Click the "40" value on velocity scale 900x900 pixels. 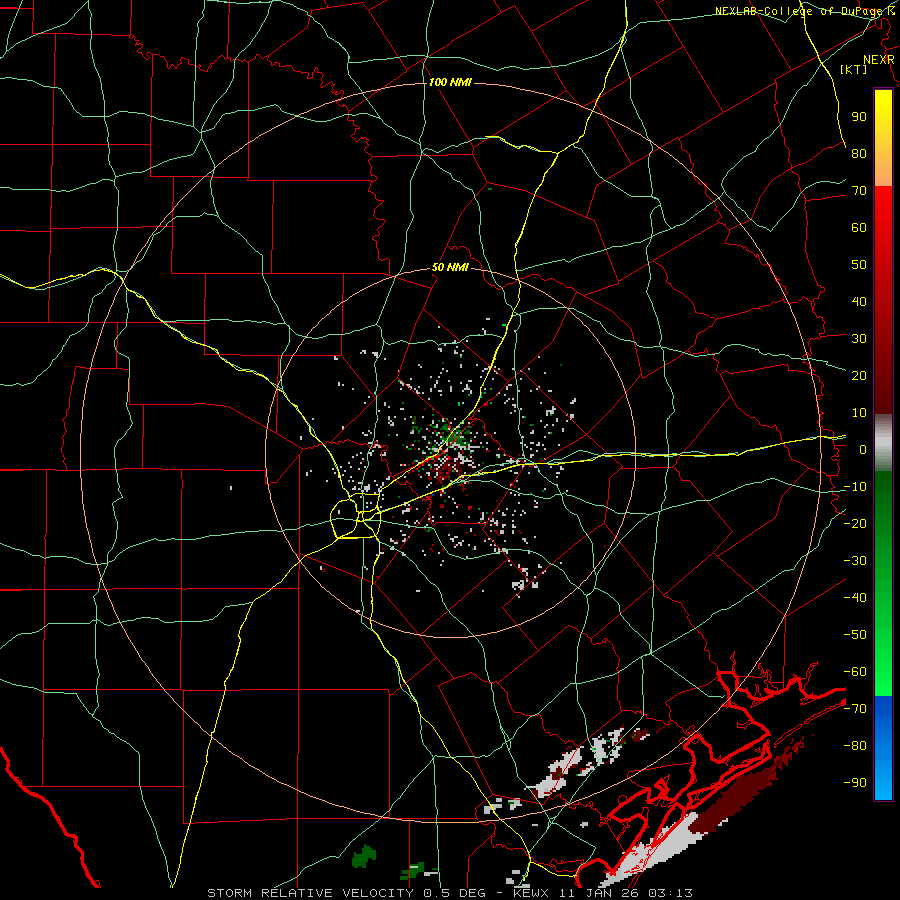(x=859, y=301)
